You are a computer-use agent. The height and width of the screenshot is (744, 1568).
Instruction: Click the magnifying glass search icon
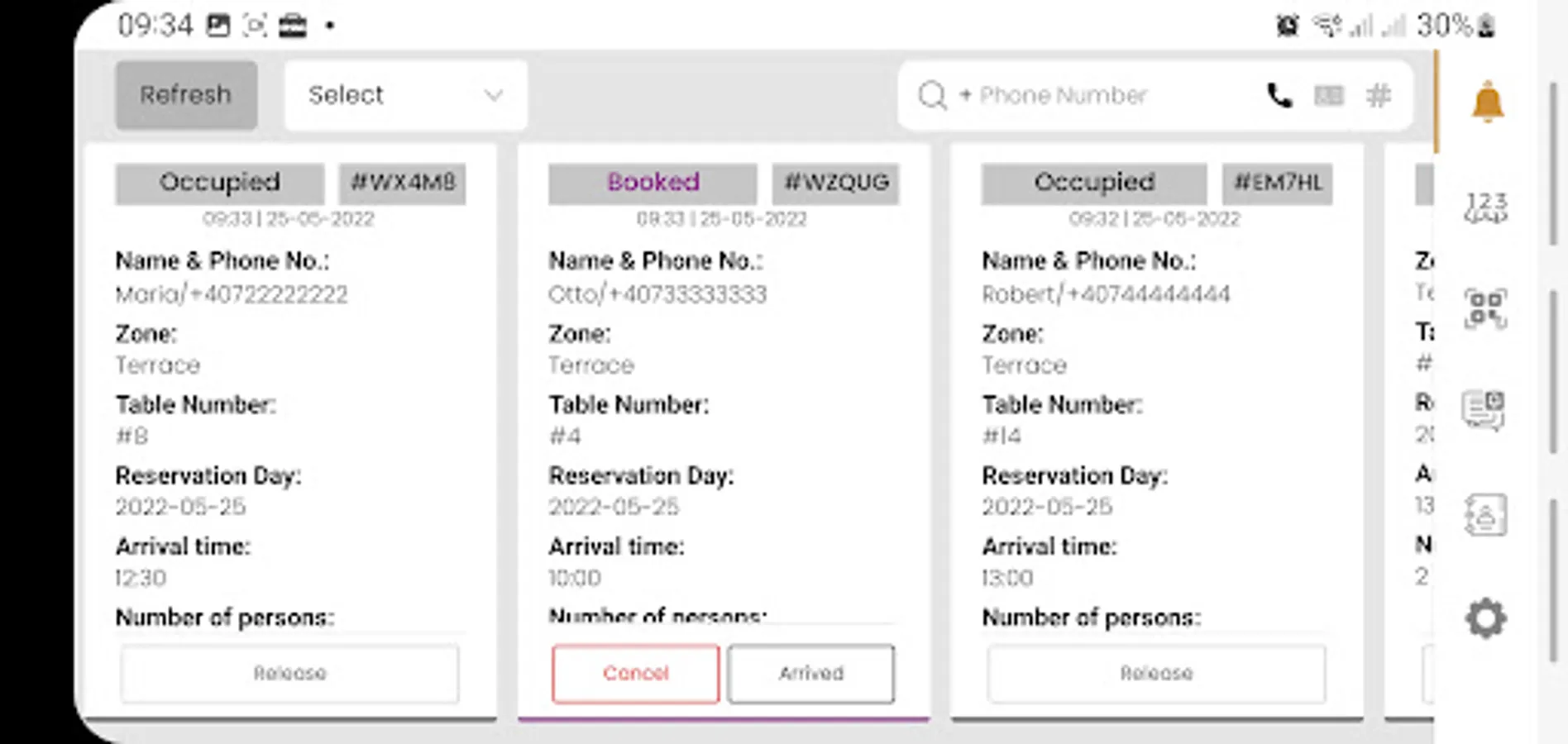[932, 96]
